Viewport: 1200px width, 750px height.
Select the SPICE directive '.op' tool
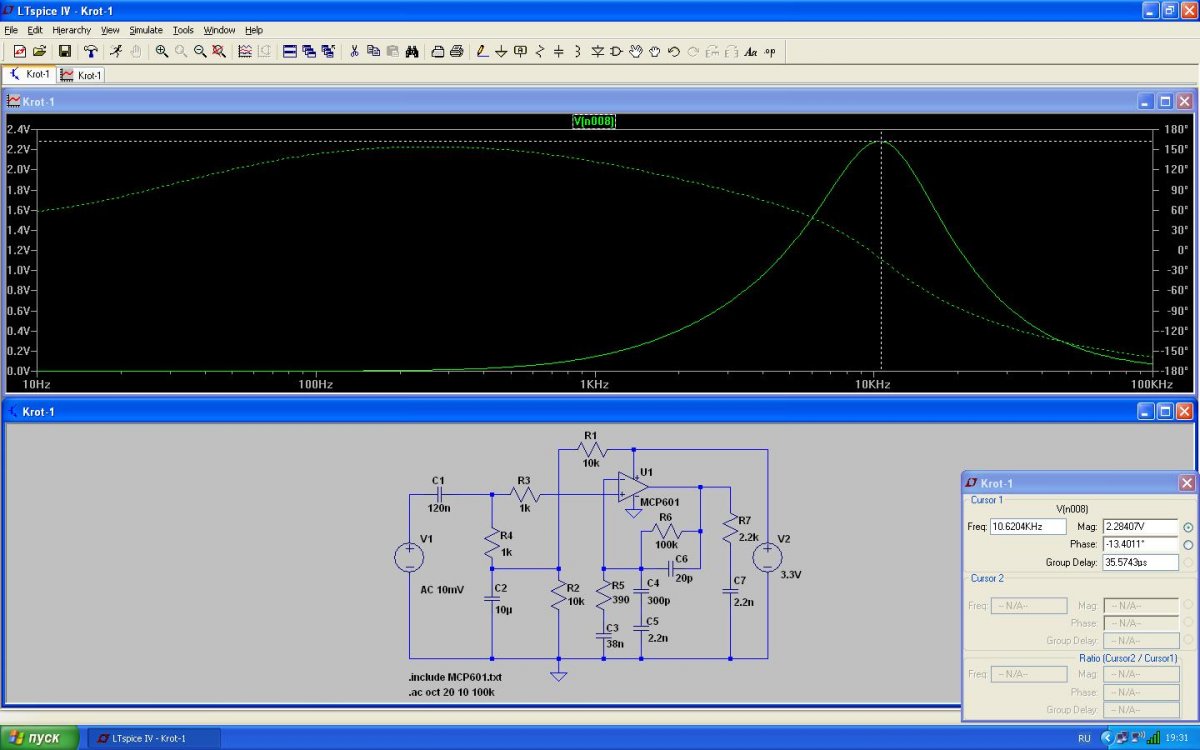pyautogui.click(x=770, y=51)
